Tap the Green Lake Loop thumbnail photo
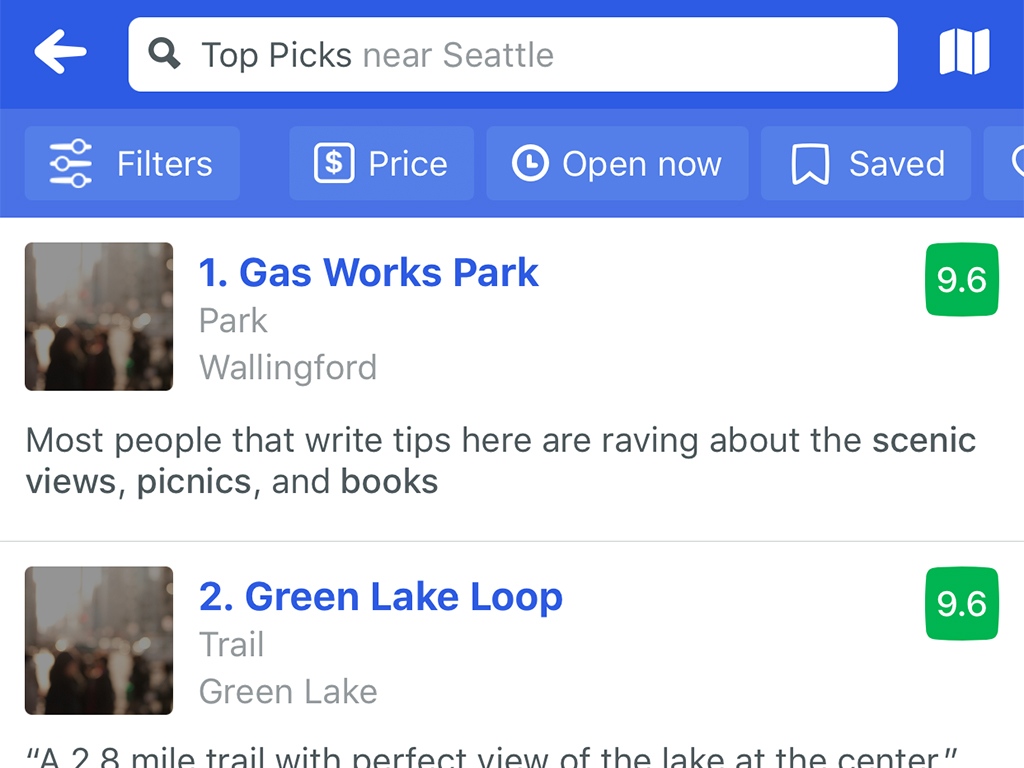 (99, 640)
